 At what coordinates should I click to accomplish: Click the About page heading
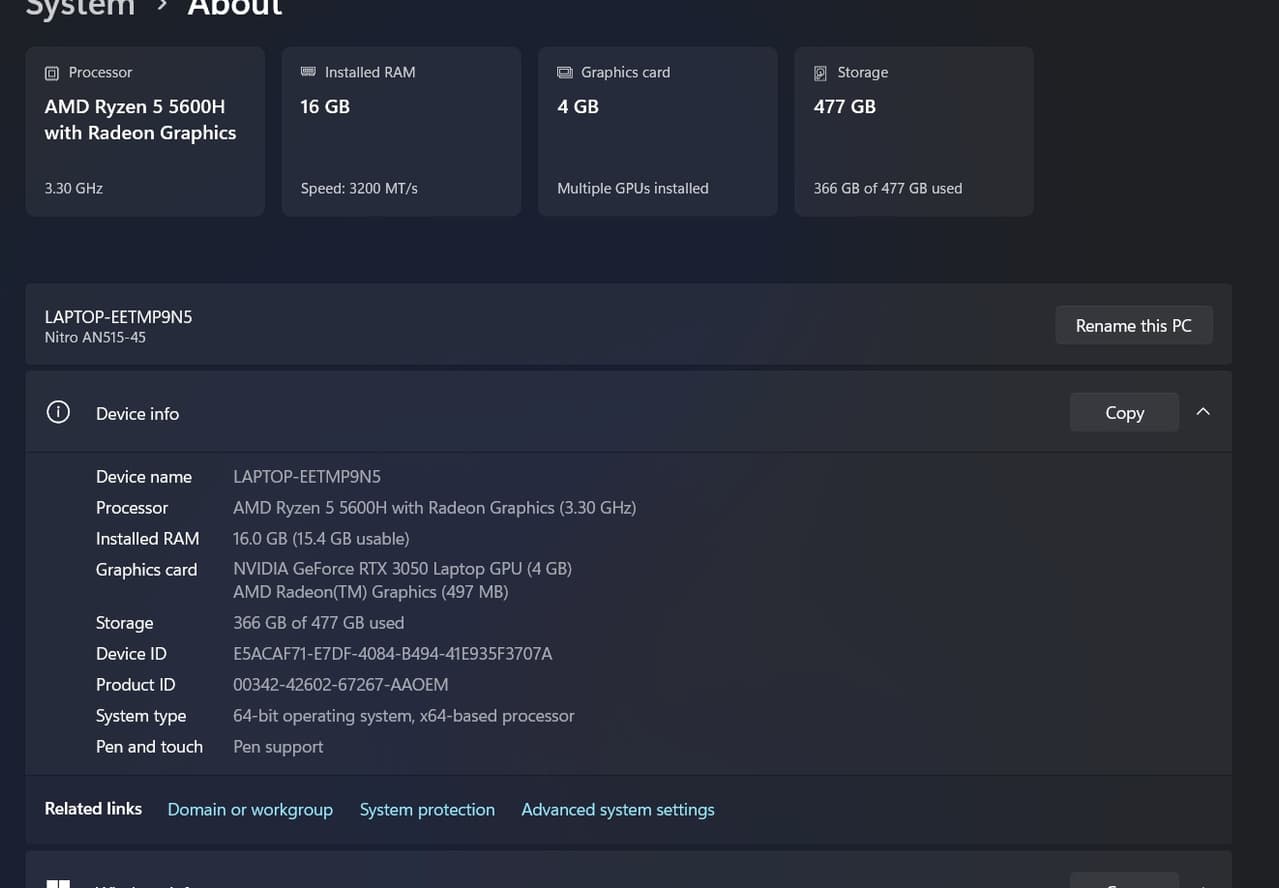click(235, 8)
